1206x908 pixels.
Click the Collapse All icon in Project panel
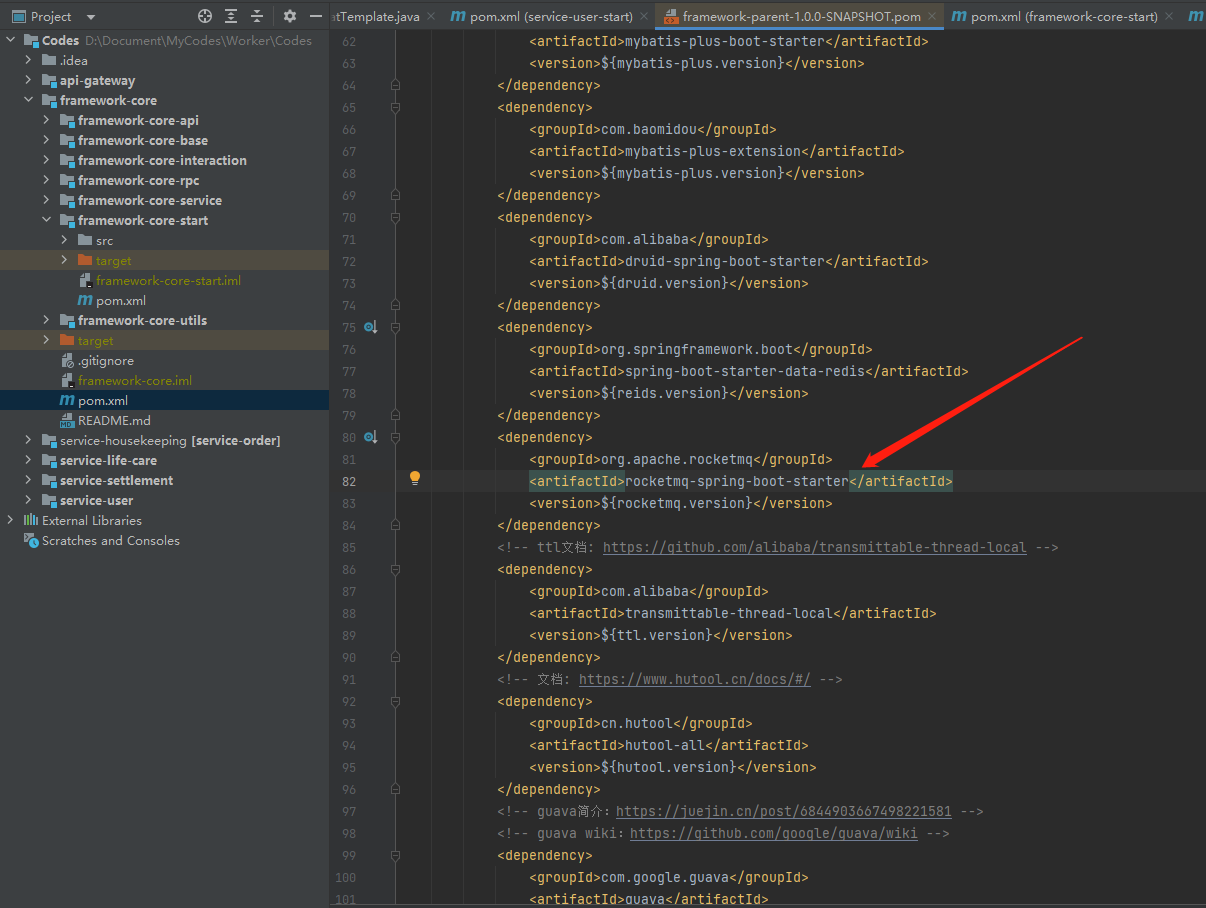[x=257, y=16]
